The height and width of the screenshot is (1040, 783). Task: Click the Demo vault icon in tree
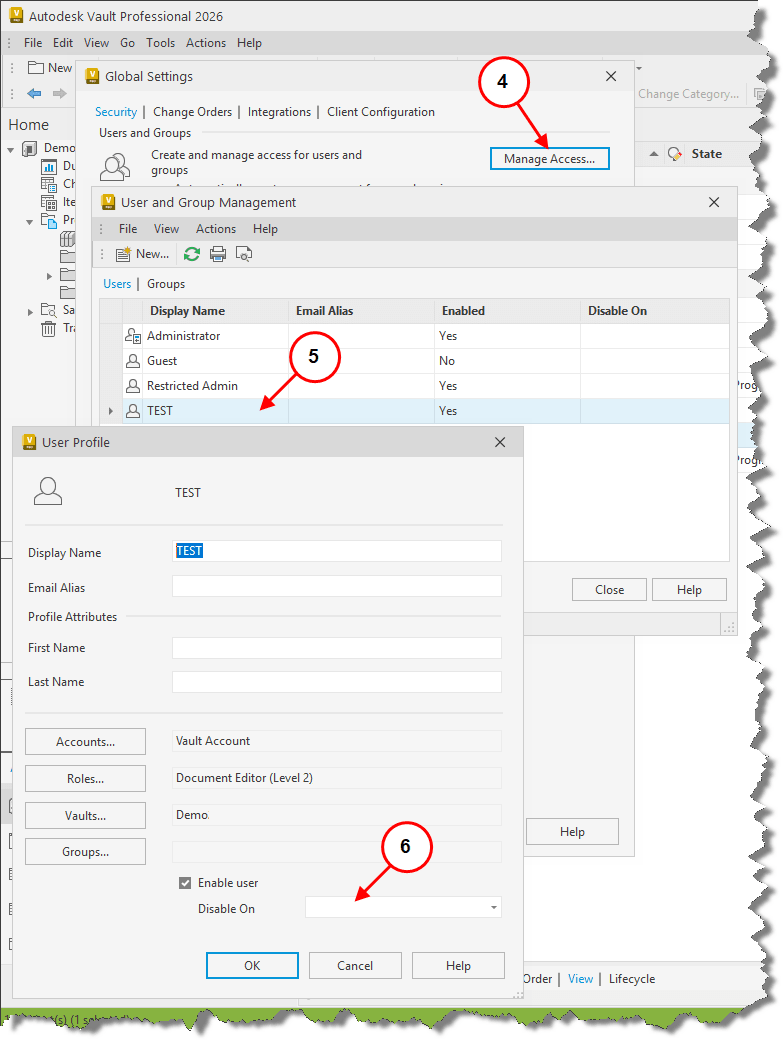30,148
